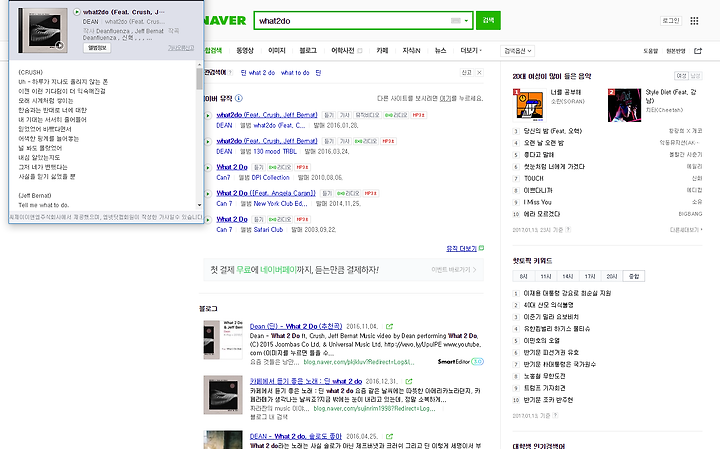Select male filter toggle in music chart header
The width and height of the screenshot is (720, 449).
tap(696, 76)
